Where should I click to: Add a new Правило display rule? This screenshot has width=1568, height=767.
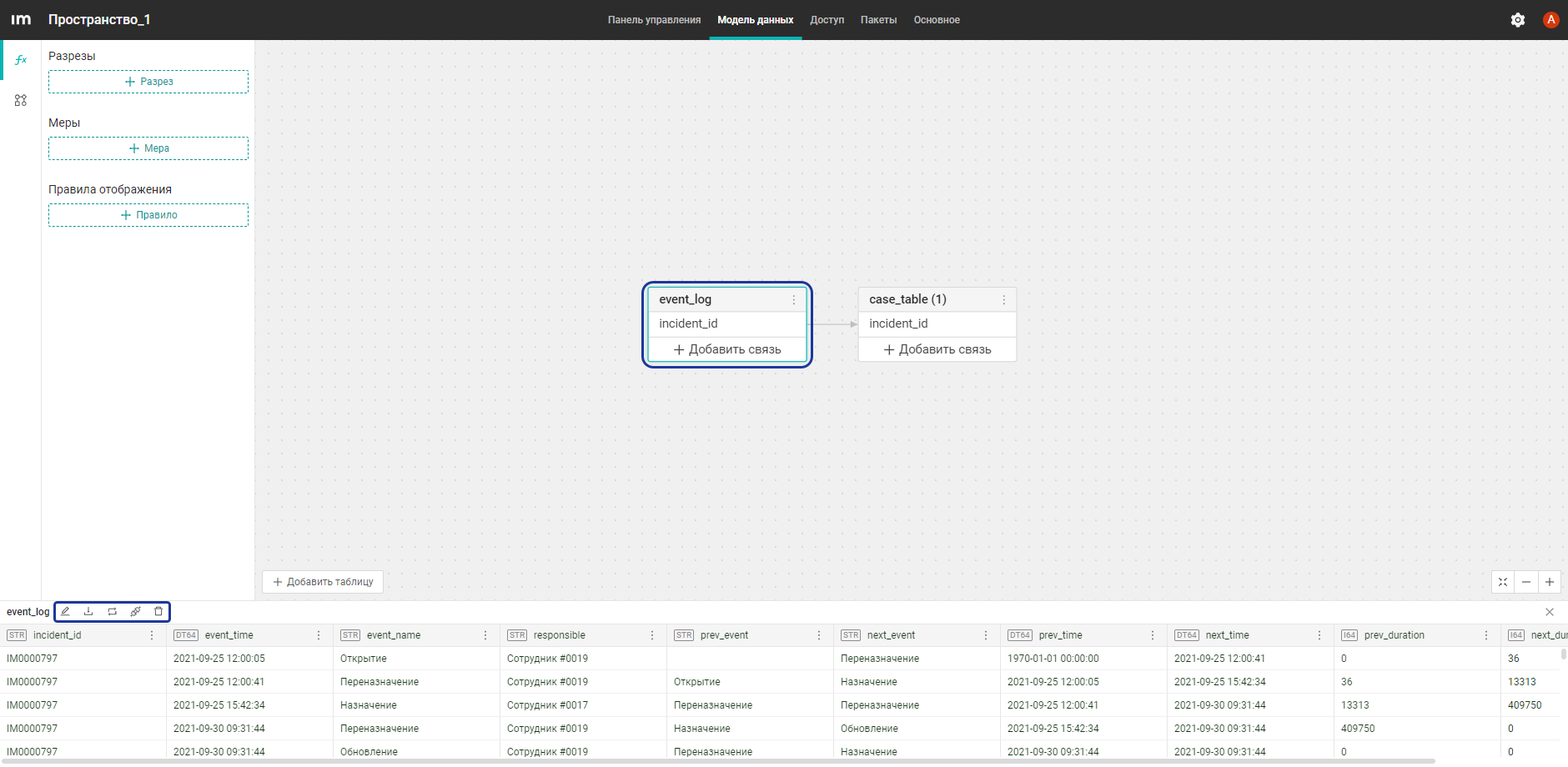click(148, 215)
